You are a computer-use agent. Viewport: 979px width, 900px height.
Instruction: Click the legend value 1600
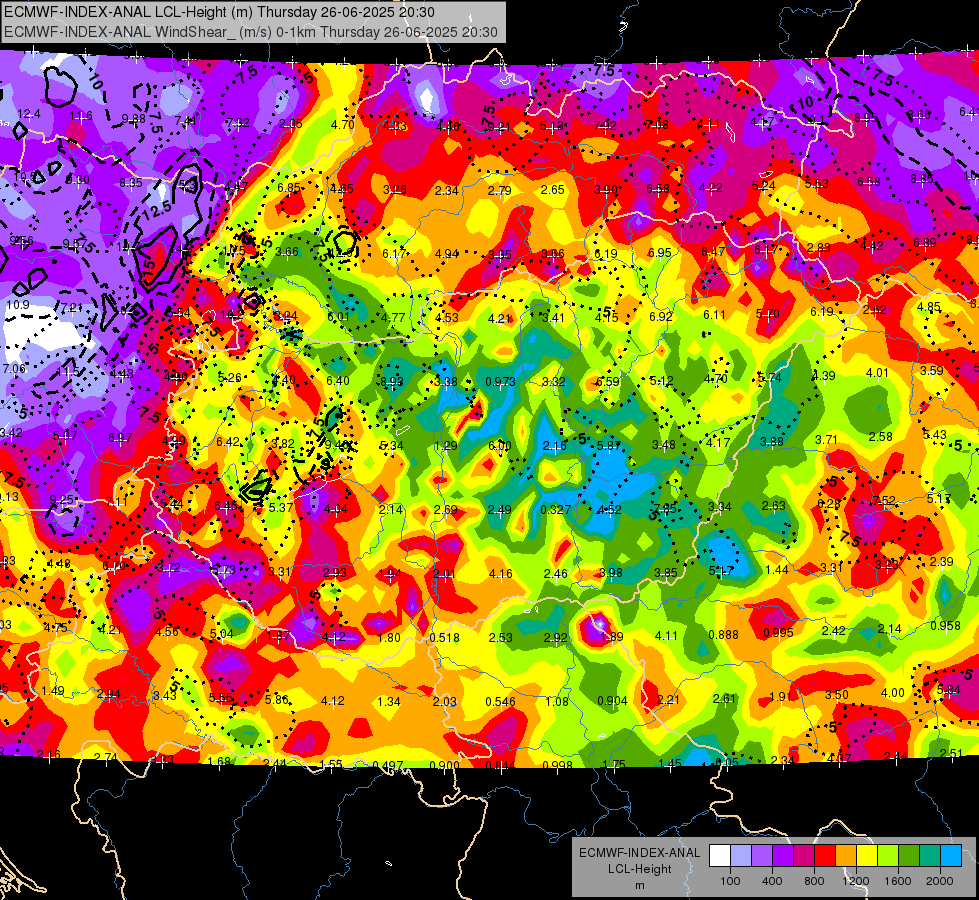898,881
